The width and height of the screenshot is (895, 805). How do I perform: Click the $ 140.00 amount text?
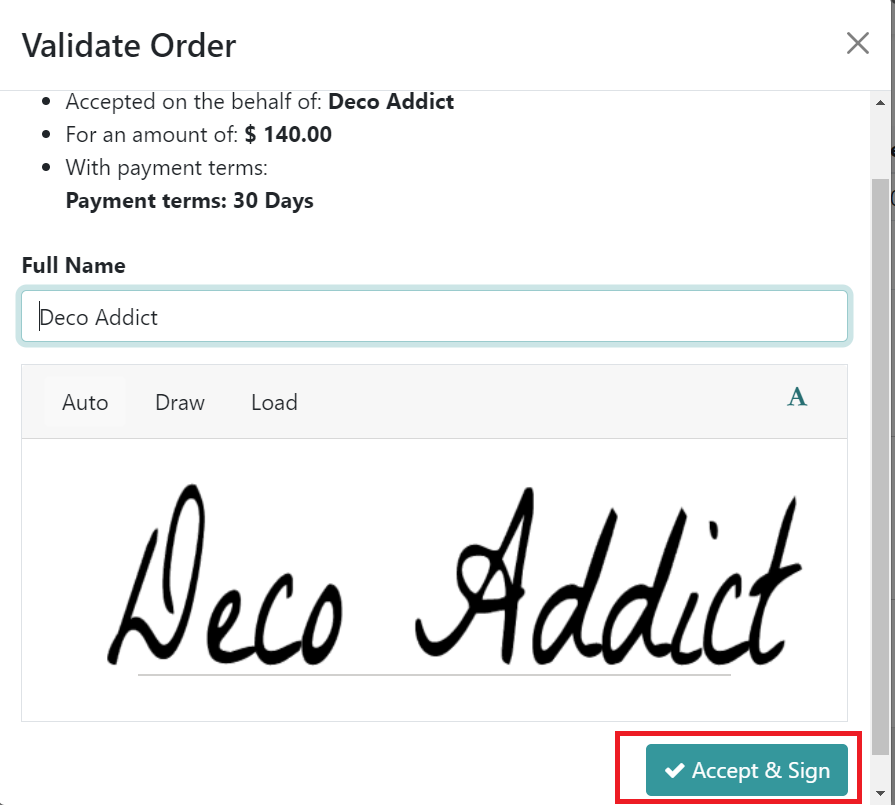point(288,135)
